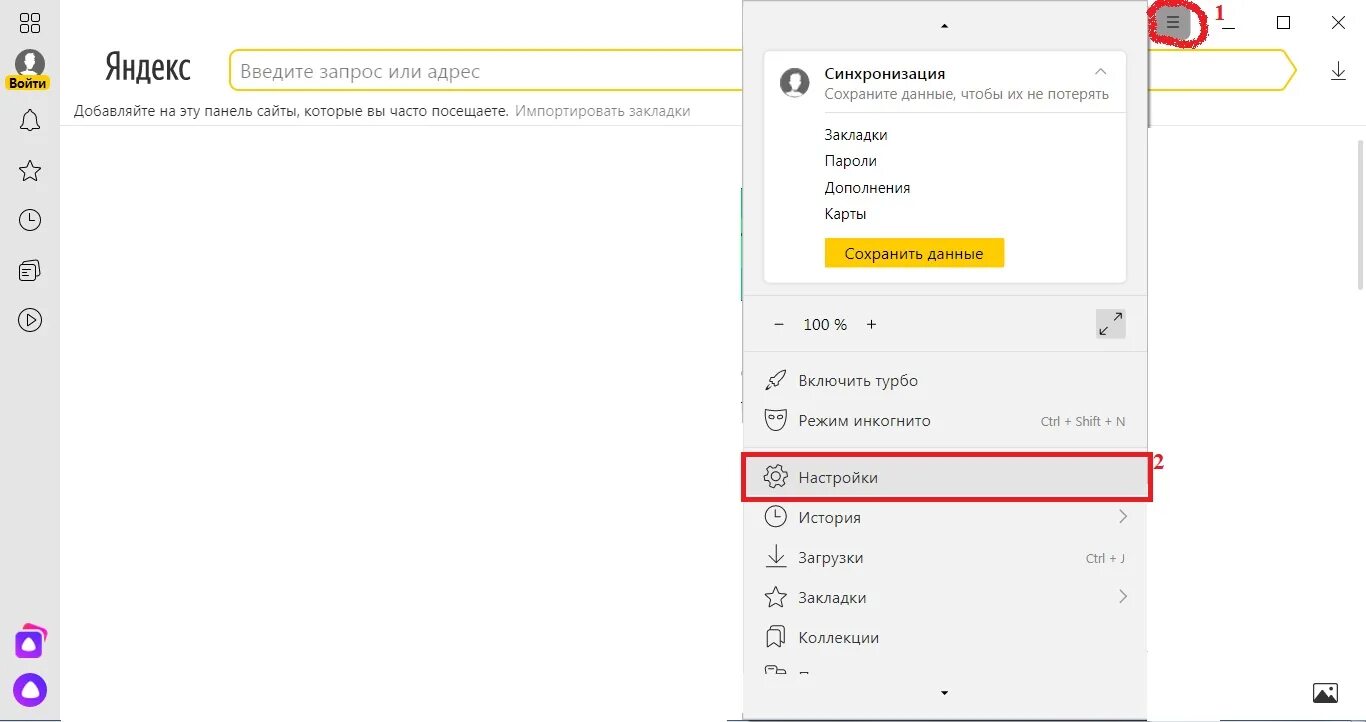Screen dimensions: 1366x722
Task: Click the video play icon in sidebar
Action: (x=30, y=320)
